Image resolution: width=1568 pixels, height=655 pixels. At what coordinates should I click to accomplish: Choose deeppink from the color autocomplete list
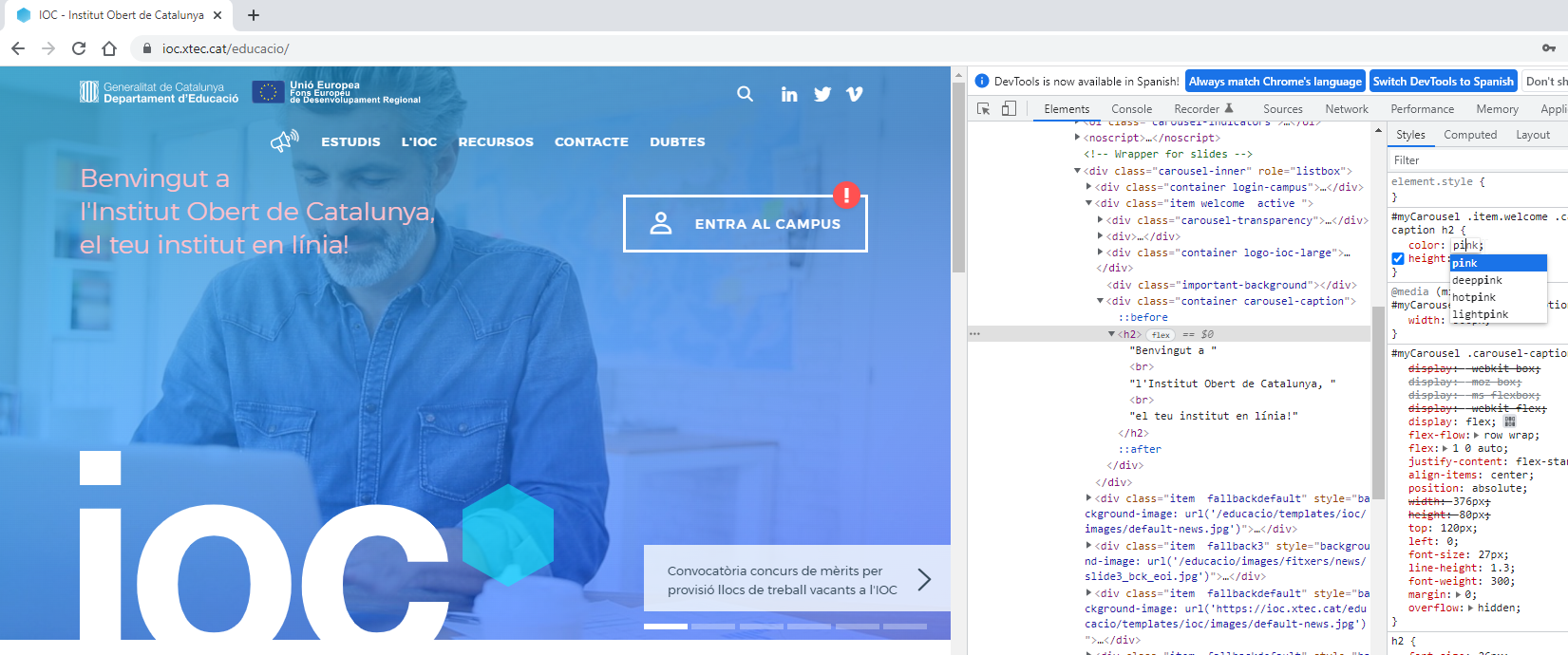point(1478,280)
